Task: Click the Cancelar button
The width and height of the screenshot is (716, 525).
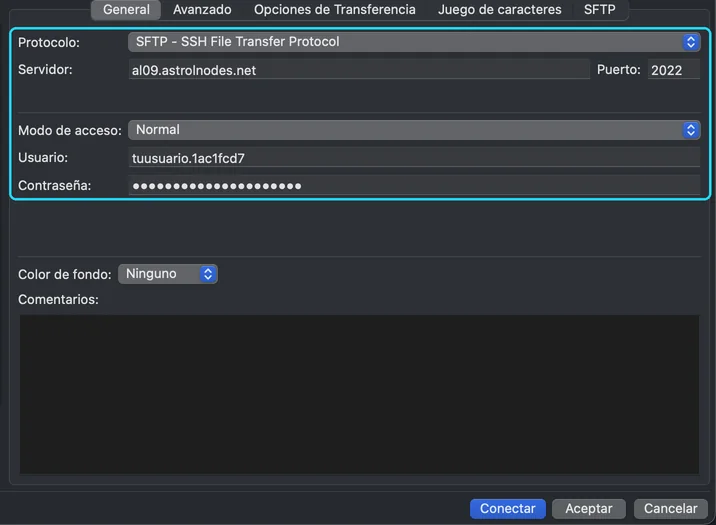Action: [670, 509]
